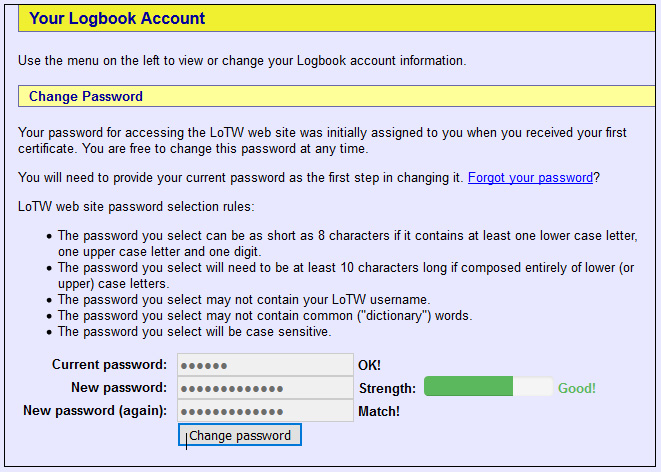Click the Strength: label

pos(387,388)
